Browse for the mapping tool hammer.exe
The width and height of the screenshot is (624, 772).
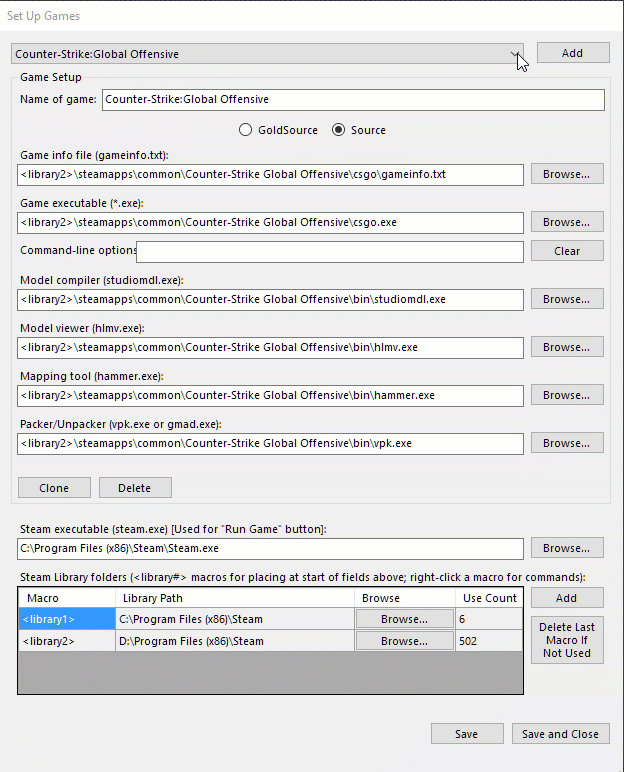point(566,395)
